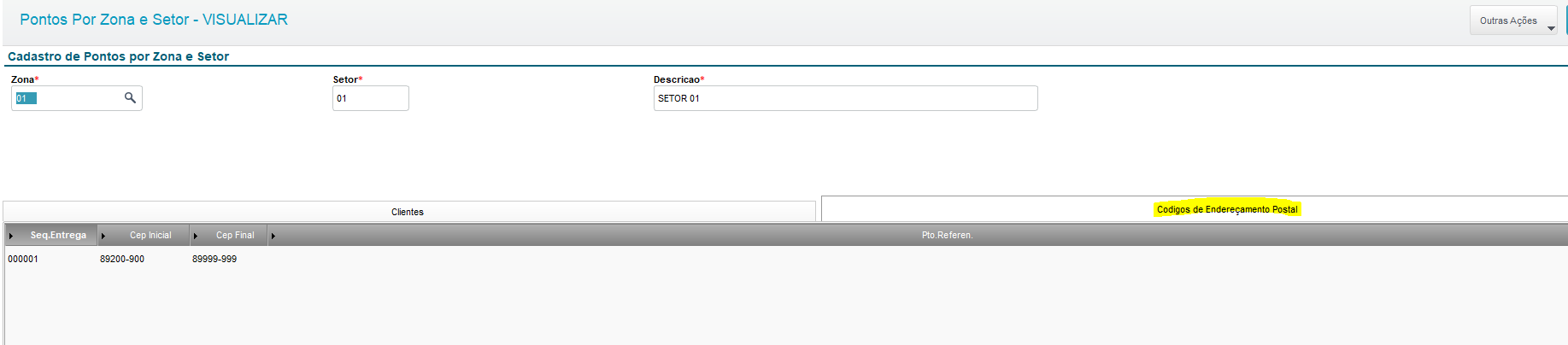Sort by Seq.Entrega column header
Viewport: 1568px width, 345px height.
[58, 235]
